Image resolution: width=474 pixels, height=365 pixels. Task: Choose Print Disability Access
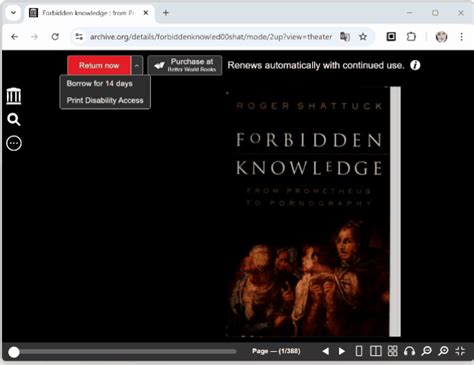[105, 100]
